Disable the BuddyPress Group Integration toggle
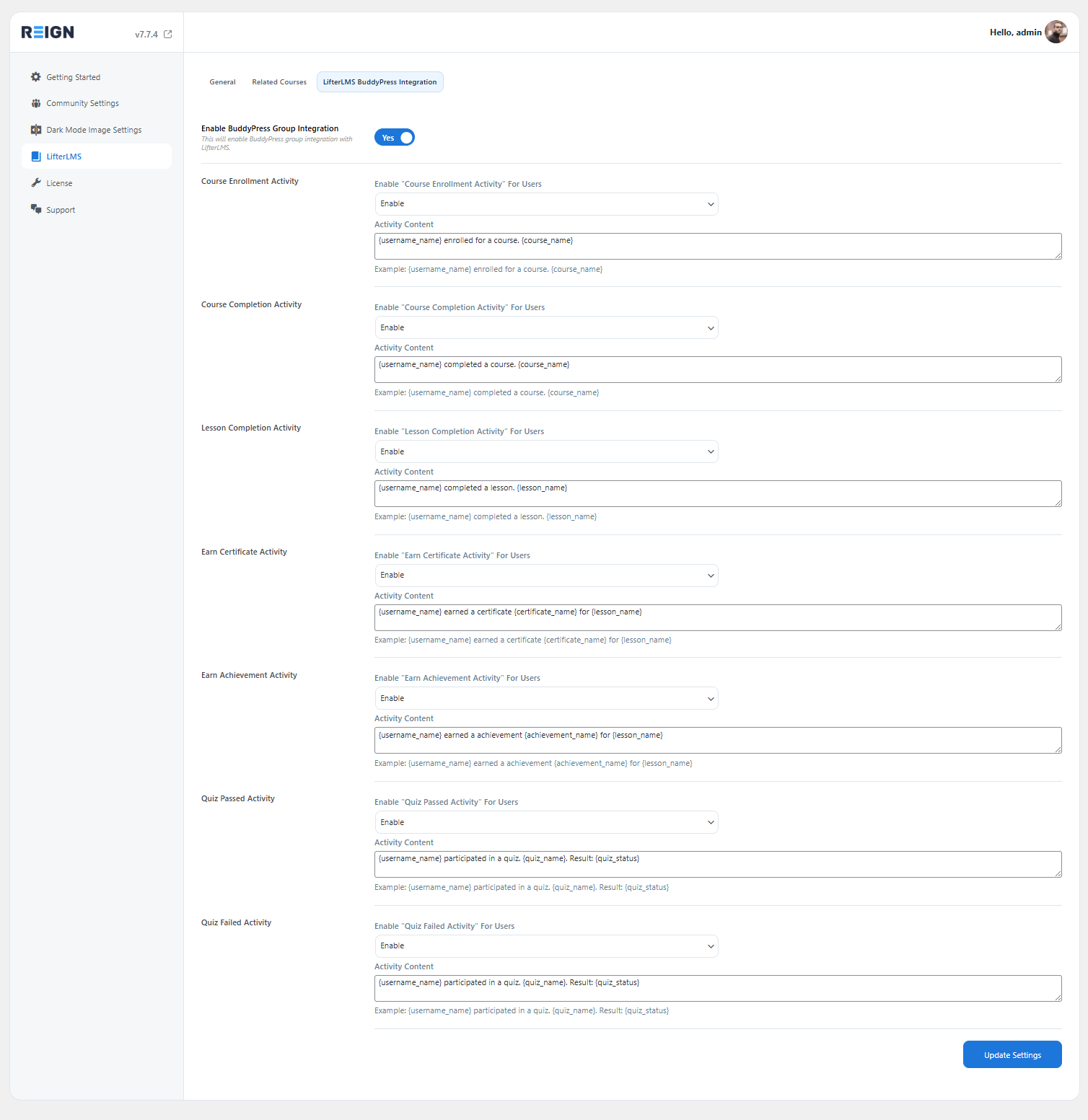 point(395,138)
